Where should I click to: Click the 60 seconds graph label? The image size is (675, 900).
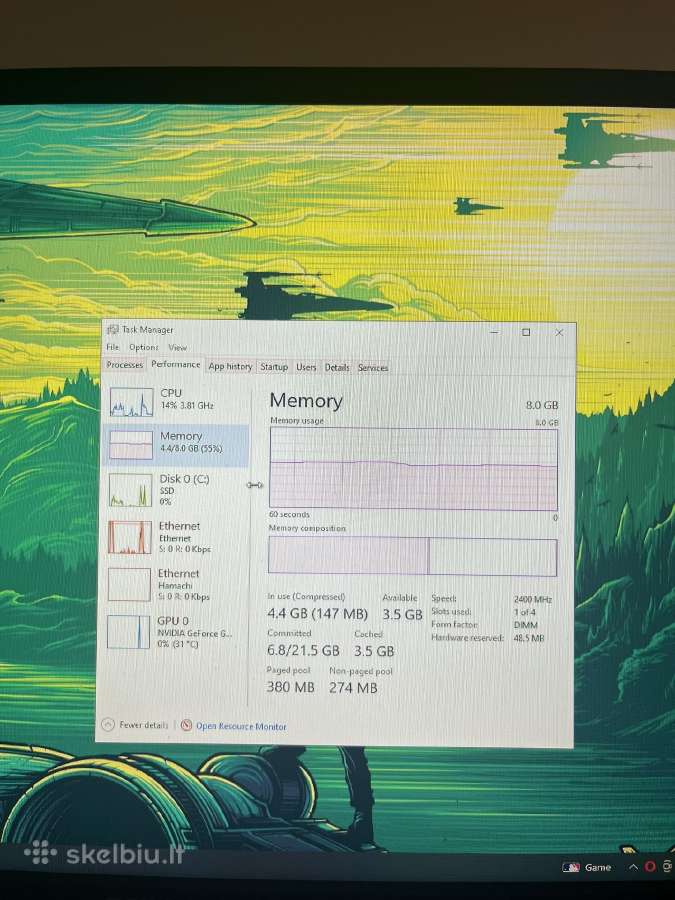[x=289, y=514]
